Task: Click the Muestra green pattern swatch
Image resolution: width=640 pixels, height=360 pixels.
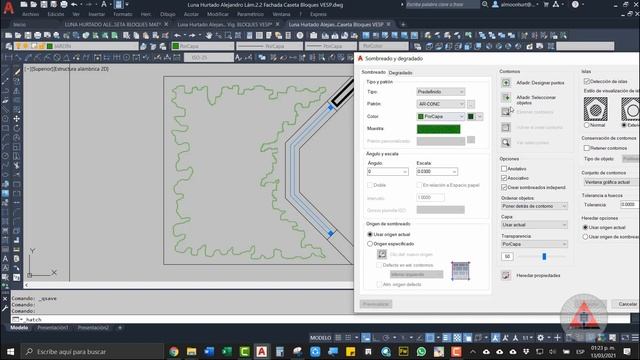Action: click(438, 129)
